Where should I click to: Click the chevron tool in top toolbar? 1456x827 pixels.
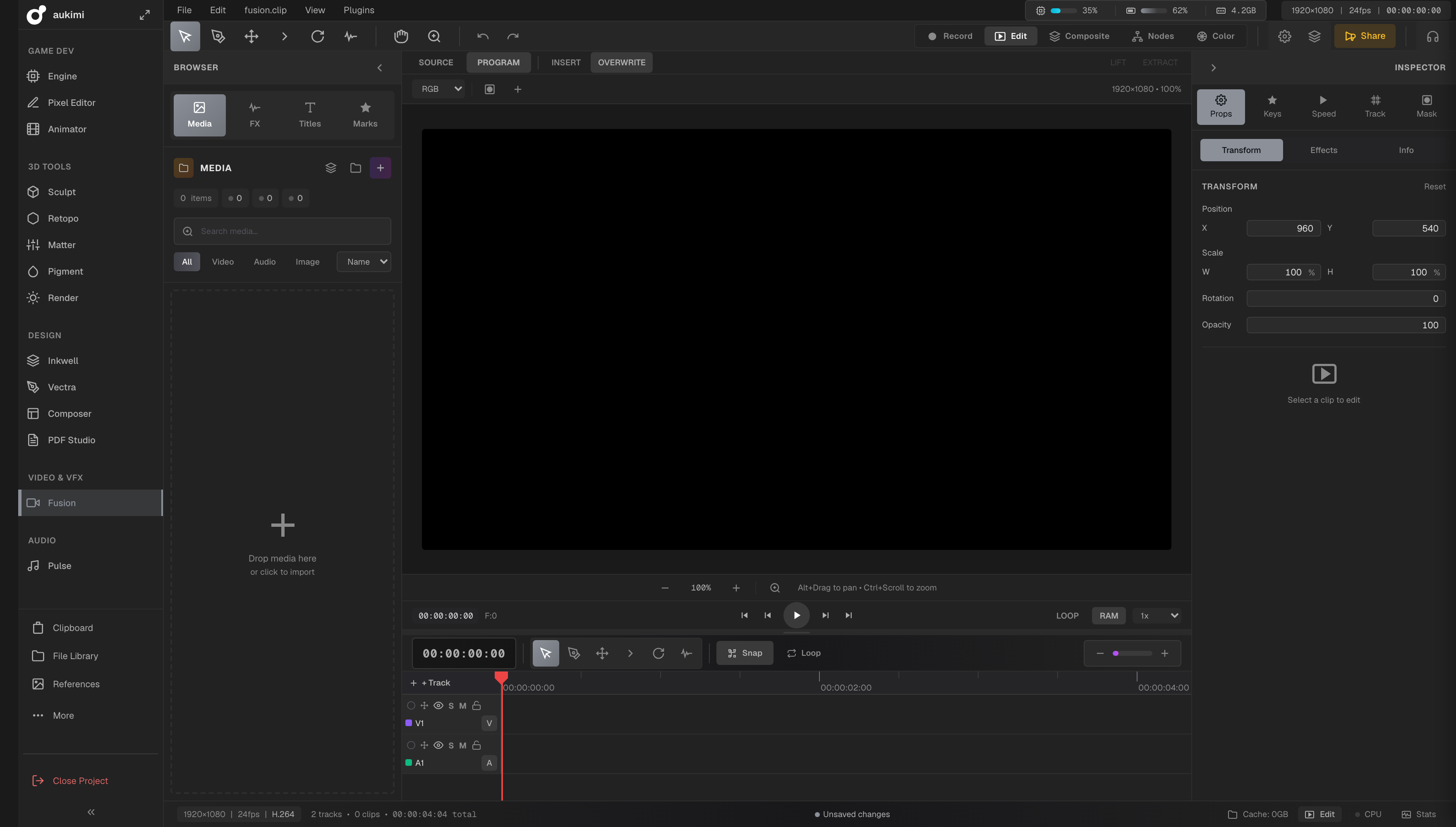tap(285, 36)
